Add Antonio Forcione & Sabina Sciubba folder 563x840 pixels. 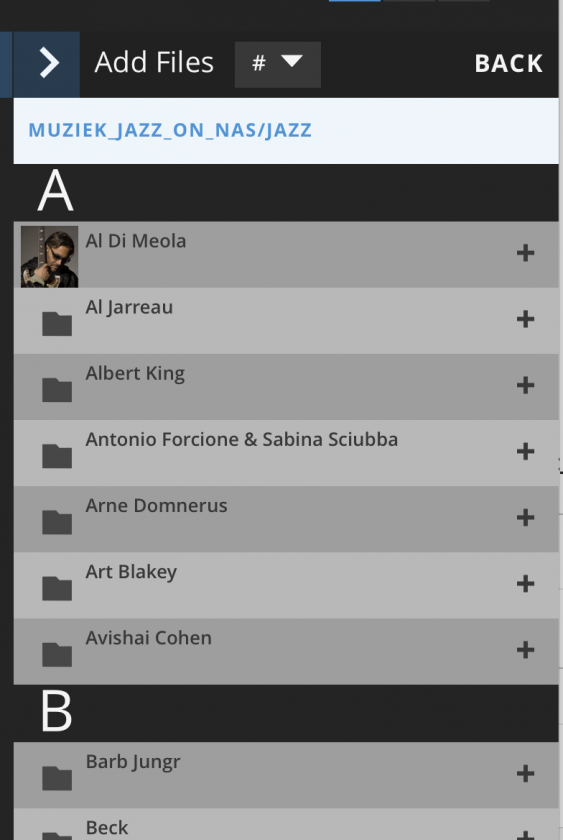[x=526, y=452]
